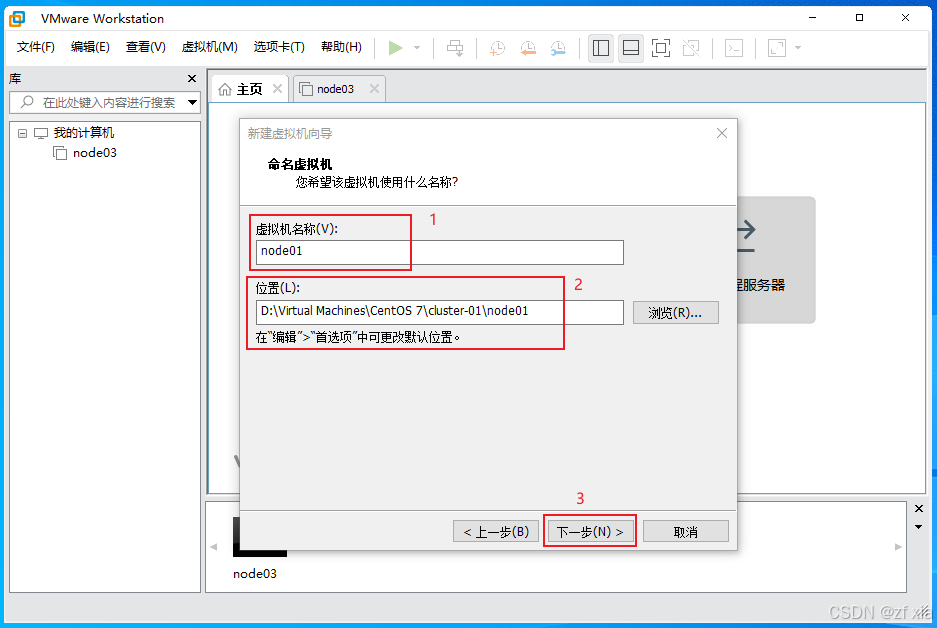Click the VMware Workstation title bar logo

pyautogui.click(x=17, y=19)
